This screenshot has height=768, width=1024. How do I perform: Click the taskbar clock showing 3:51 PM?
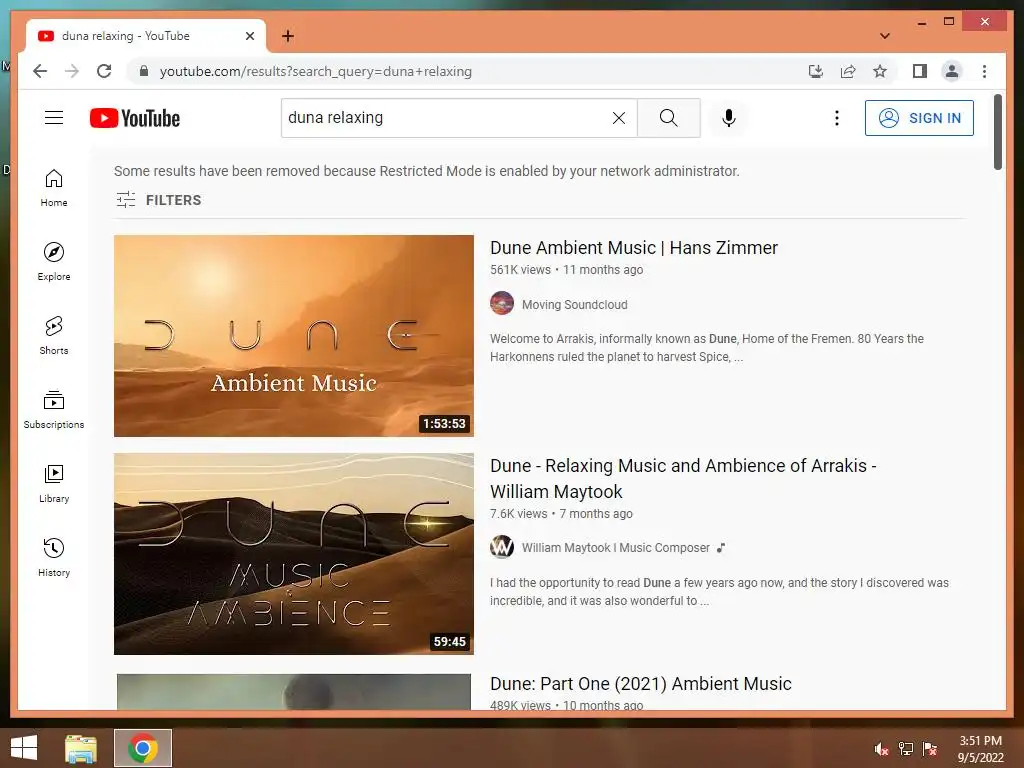click(x=980, y=749)
